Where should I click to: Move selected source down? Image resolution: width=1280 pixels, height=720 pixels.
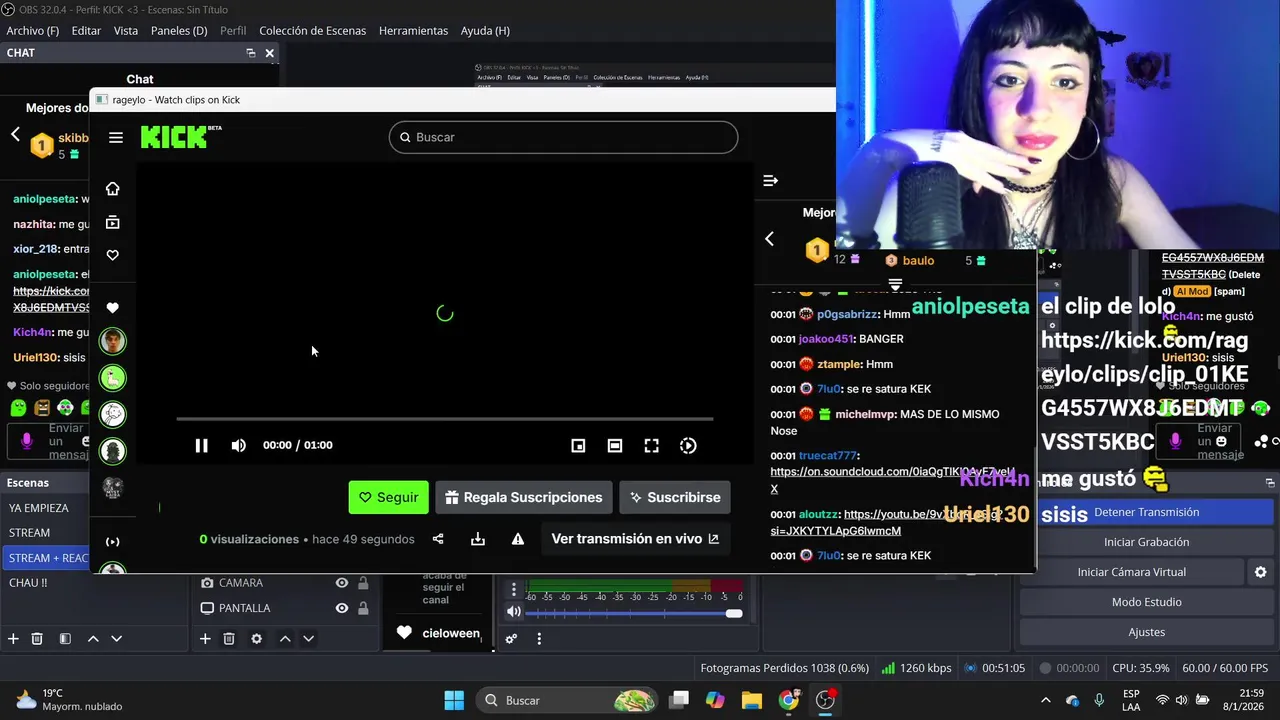click(308, 638)
